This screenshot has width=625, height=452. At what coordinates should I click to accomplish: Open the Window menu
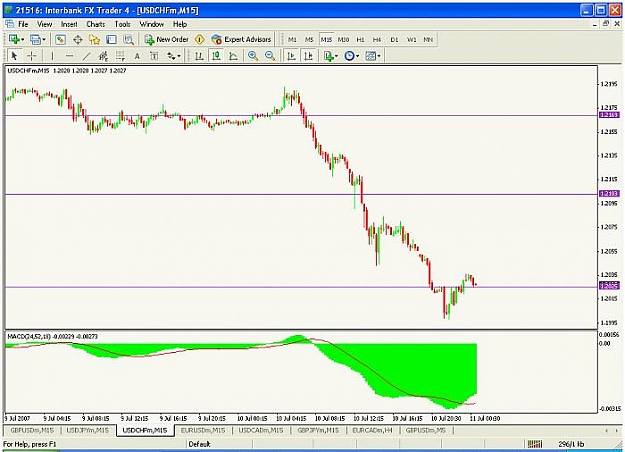151,24
